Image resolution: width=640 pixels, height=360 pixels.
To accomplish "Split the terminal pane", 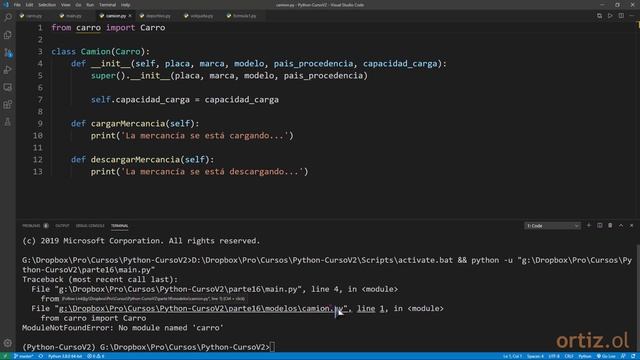I will (600, 225).
